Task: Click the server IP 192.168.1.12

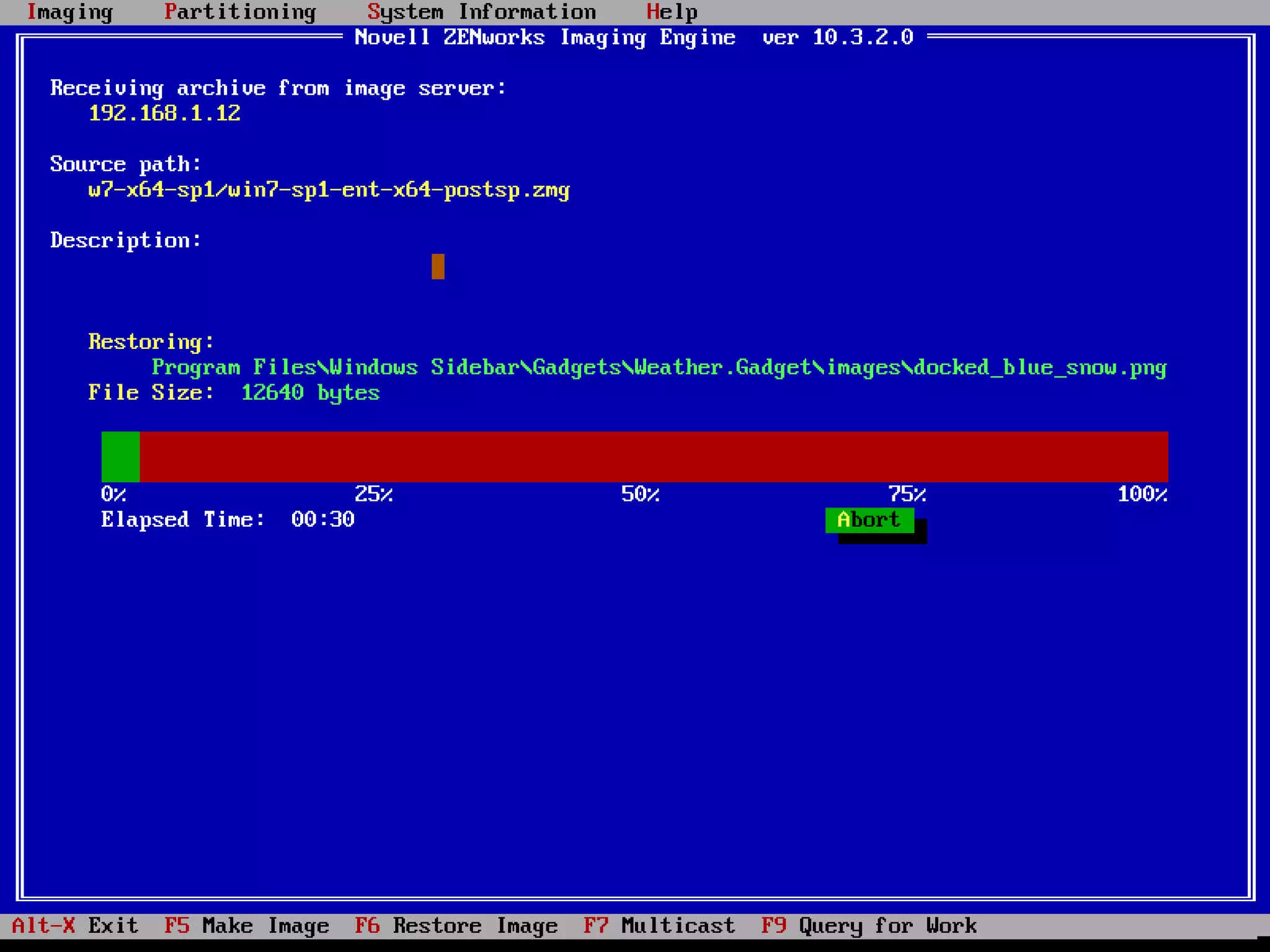Action: pos(164,113)
